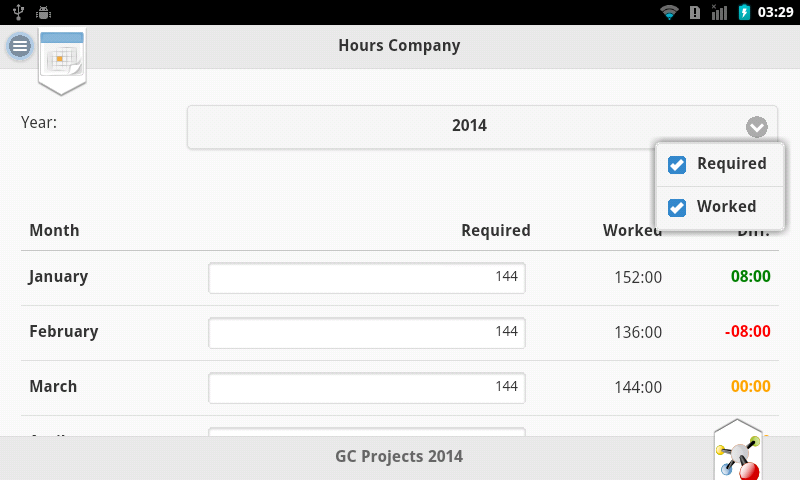The height and width of the screenshot is (480, 800).
Task: Select the Month column header
Action: 54,231
